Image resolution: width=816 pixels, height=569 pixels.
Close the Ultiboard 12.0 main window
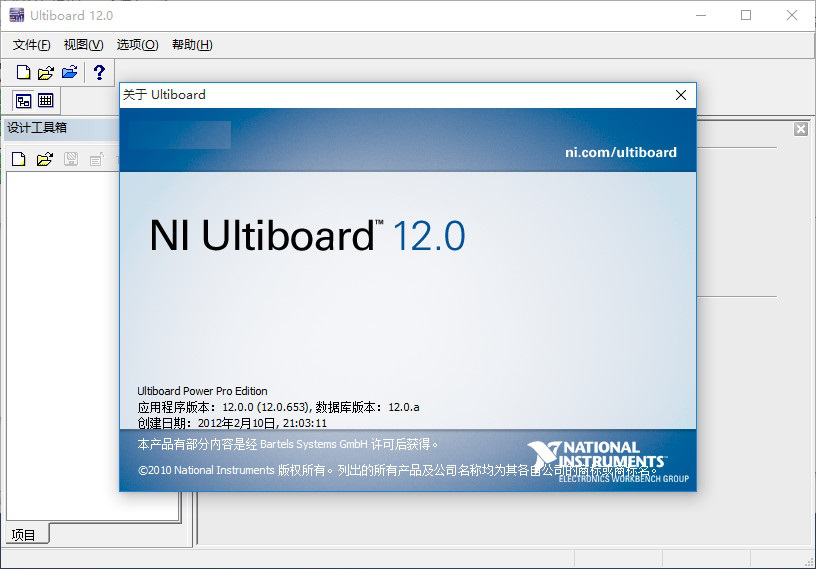click(792, 15)
